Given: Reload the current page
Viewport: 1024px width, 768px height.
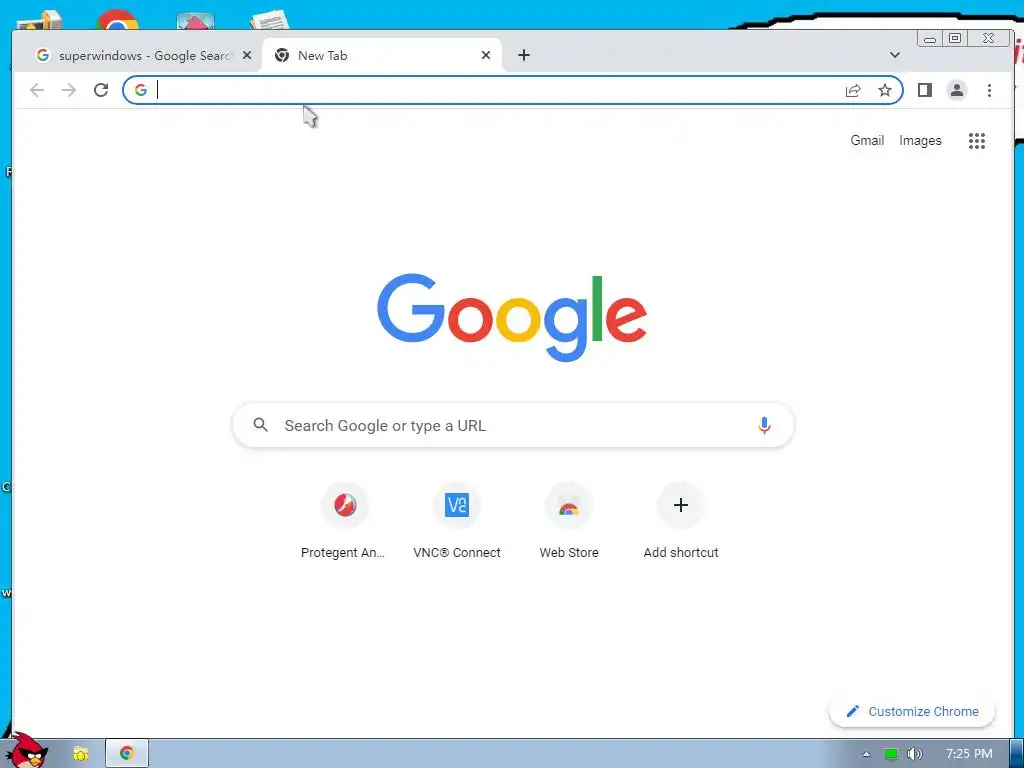Looking at the screenshot, I should click(101, 90).
